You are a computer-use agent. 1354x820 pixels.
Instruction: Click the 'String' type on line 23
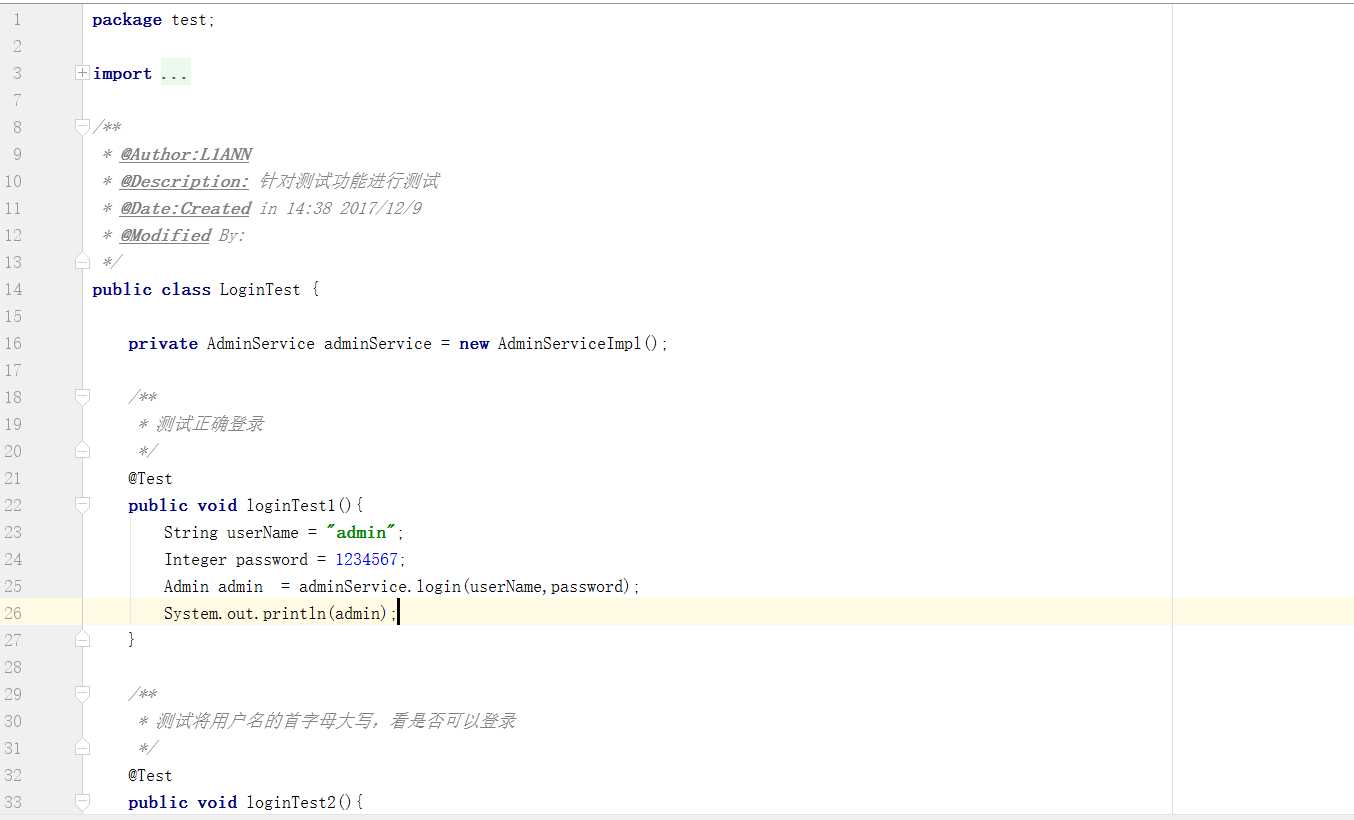click(x=191, y=532)
